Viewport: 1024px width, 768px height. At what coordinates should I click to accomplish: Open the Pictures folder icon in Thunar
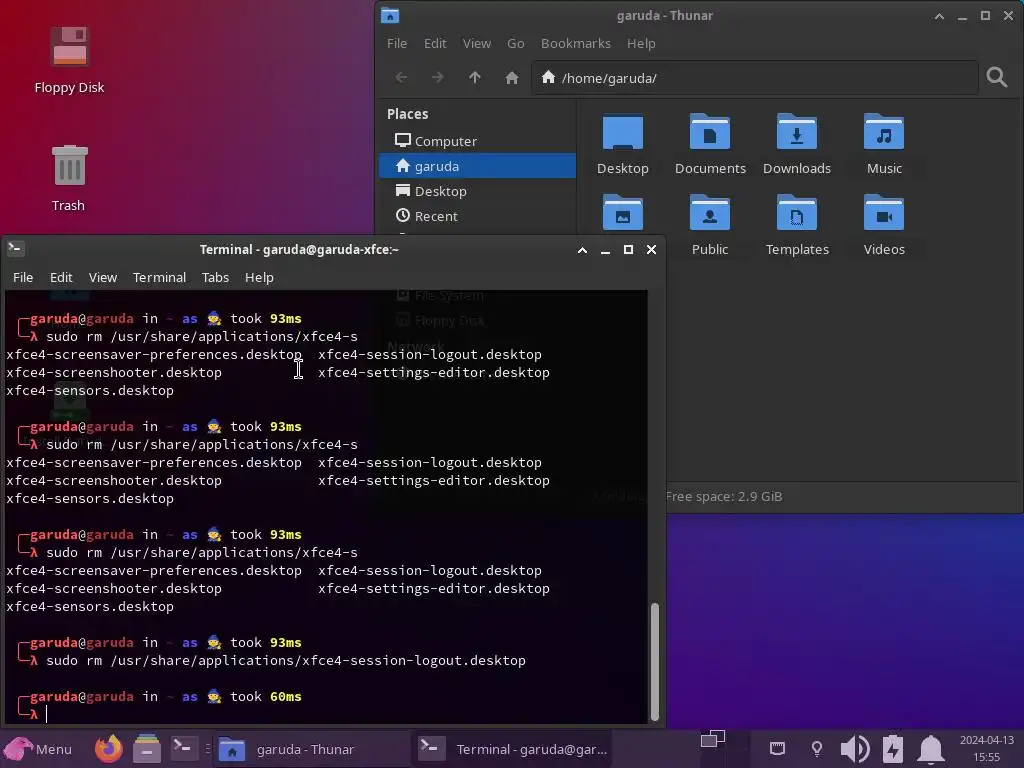(x=622, y=213)
